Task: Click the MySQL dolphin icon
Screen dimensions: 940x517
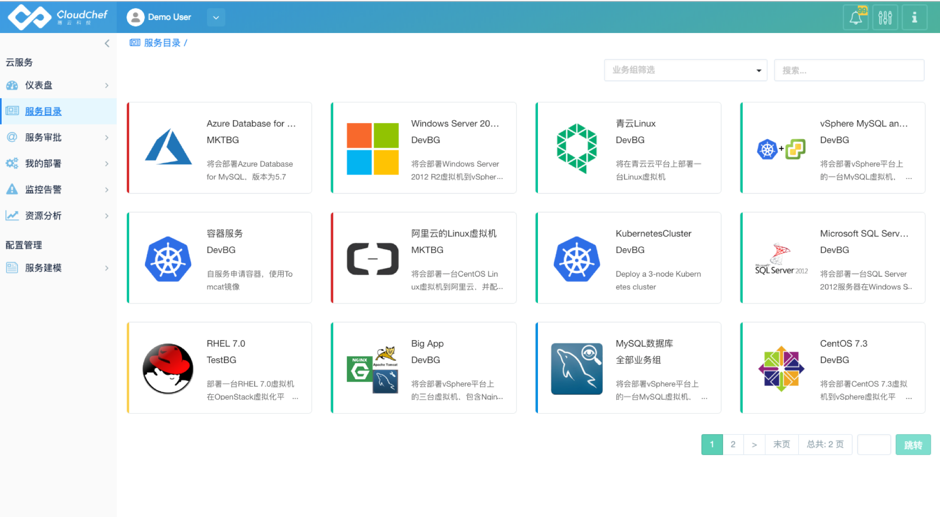Action: point(577,369)
